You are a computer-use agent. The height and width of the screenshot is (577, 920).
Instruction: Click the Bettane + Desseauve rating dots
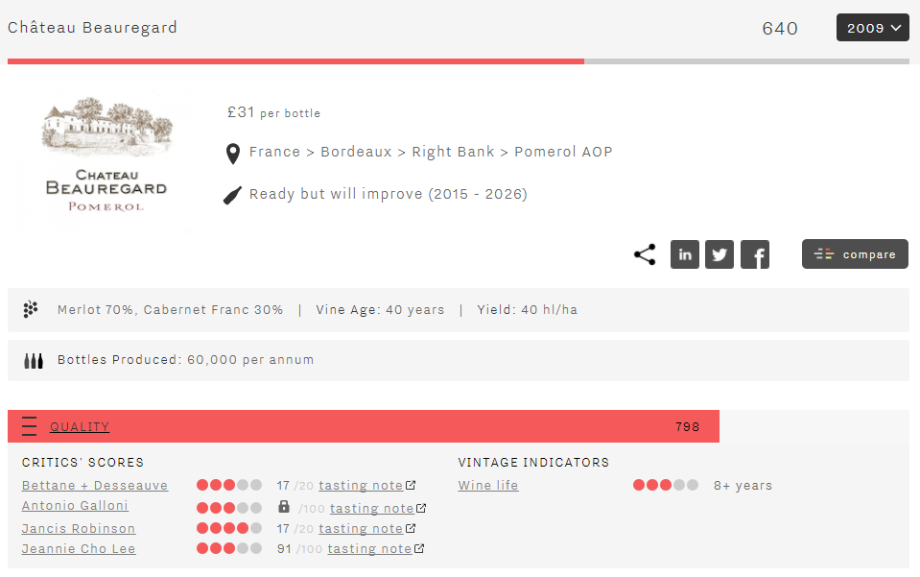coord(229,485)
